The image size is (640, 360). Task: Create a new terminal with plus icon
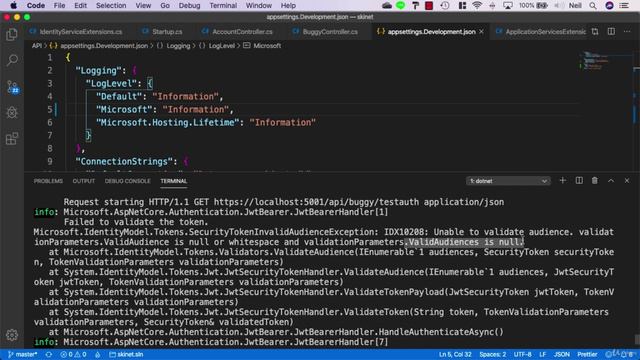tap(562, 180)
